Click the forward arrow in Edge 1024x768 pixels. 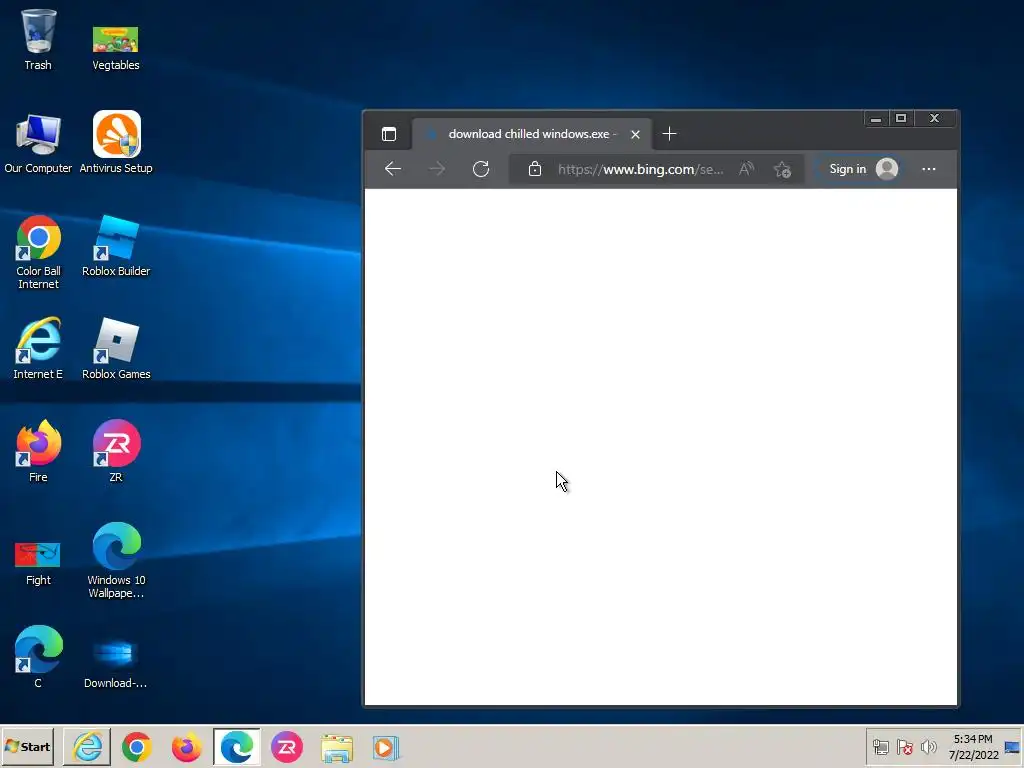click(x=437, y=169)
